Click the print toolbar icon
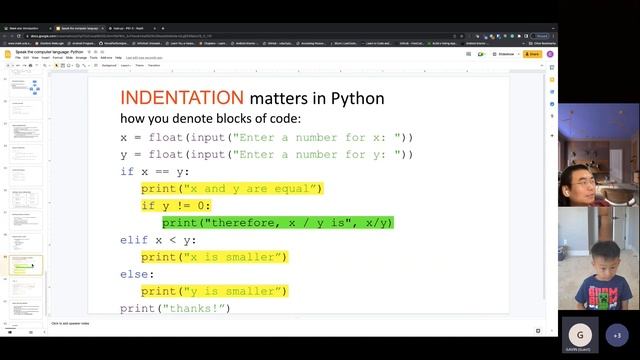 point(30,65)
